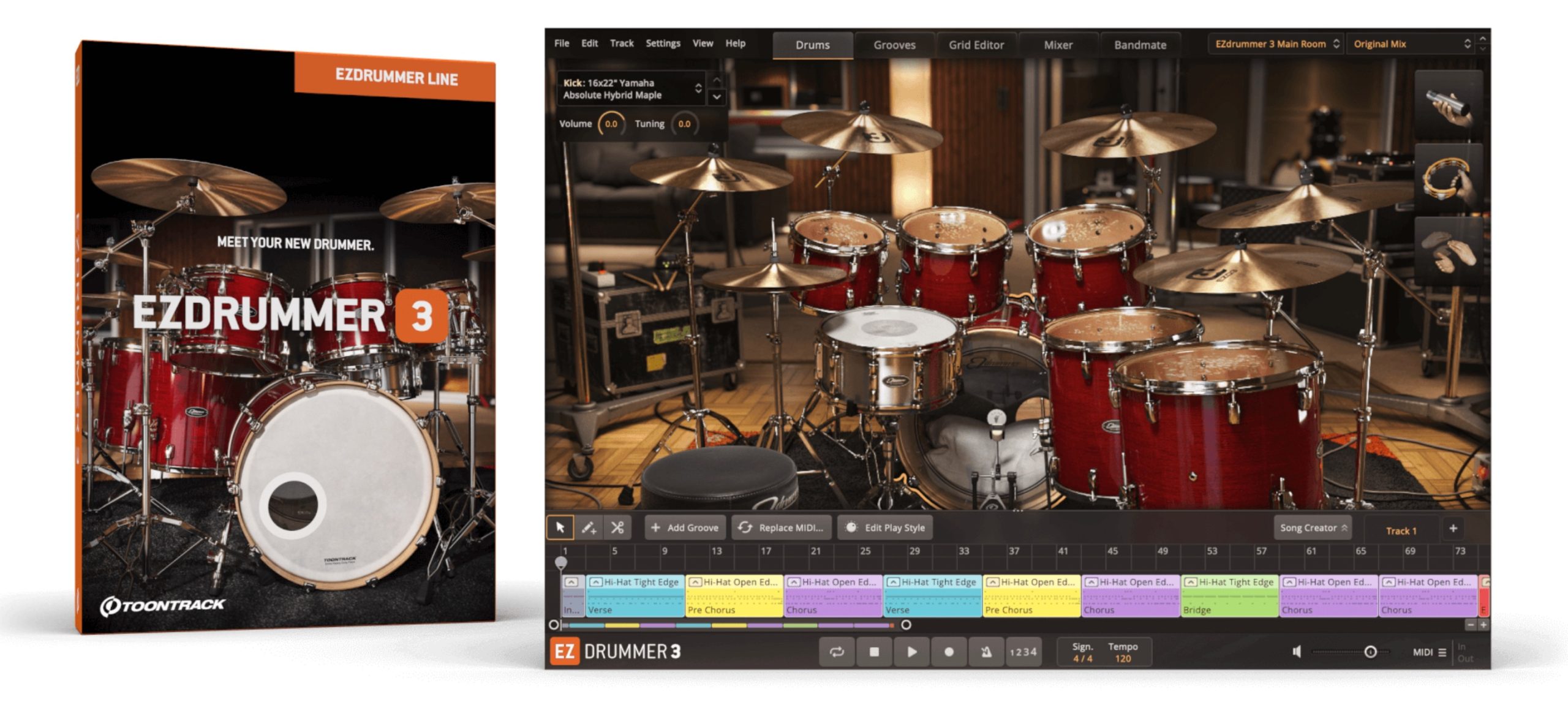Open the Kick instrument selector dropdown
The image size is (1568, 702).
[x=631, y=89]
